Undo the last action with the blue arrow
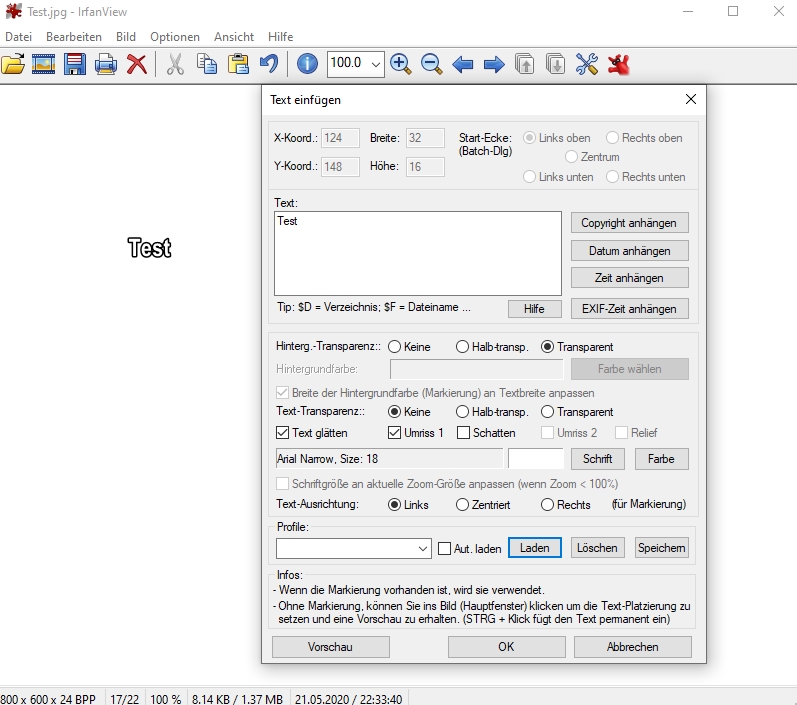The width and height of the screenshot is (797, 705). coord(269,65)
